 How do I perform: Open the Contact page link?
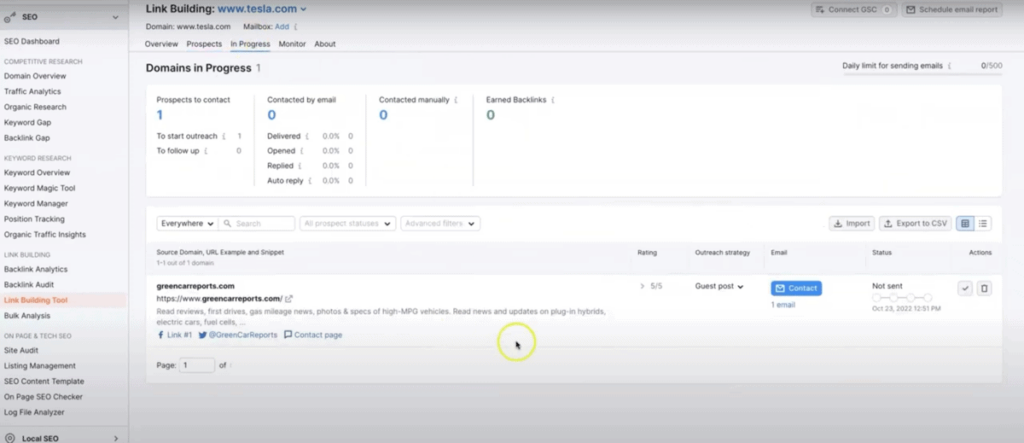point(313,335)
